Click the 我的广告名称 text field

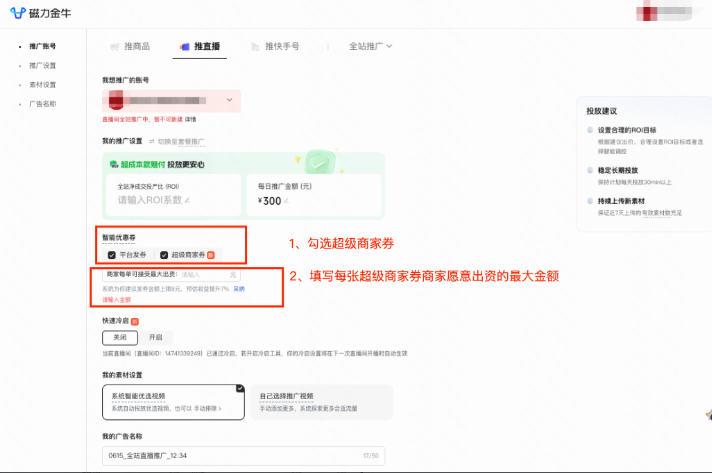click(243, 456)
